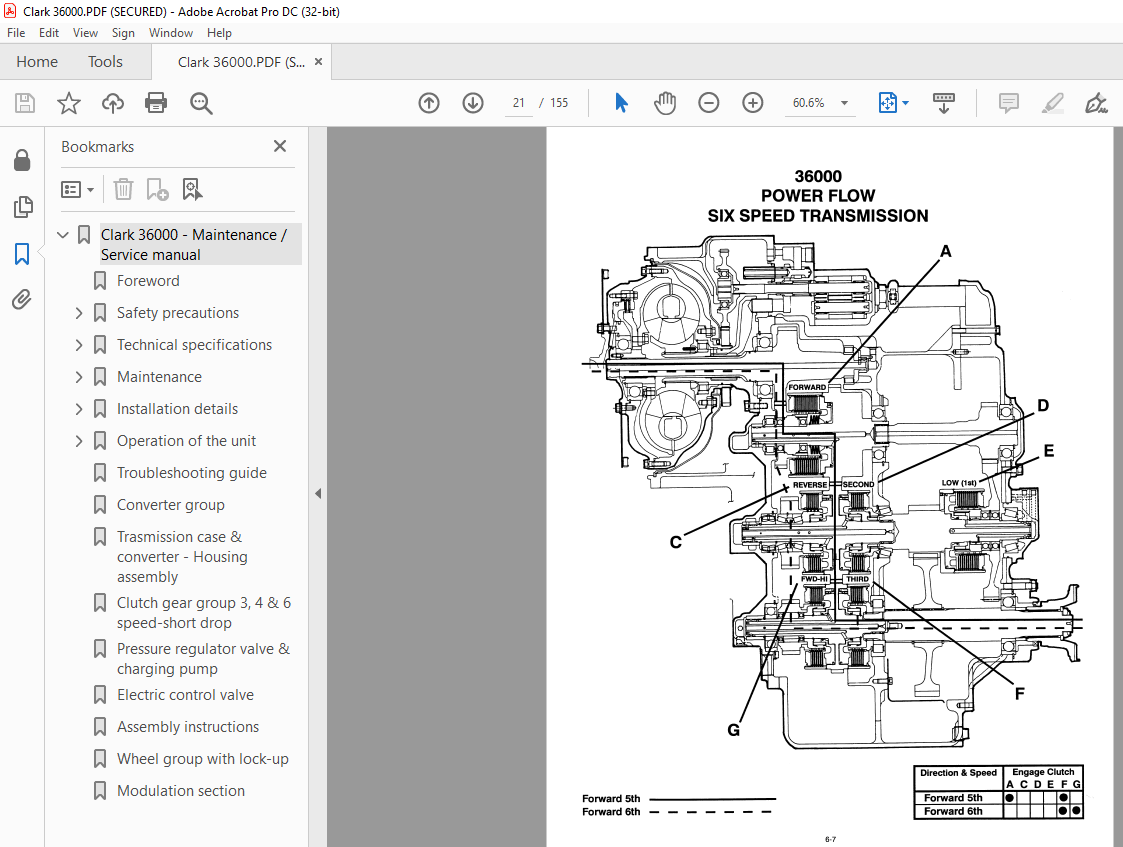Zoom in with the plus button
Screen dimensions: 1123x847
pos(753,103)
